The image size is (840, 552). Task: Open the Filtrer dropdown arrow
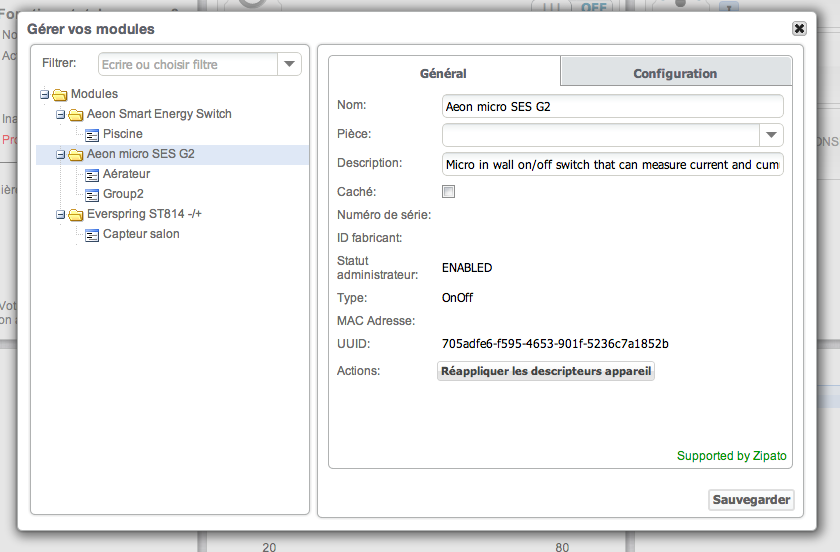pyautogui.click(x=289, y=65)
